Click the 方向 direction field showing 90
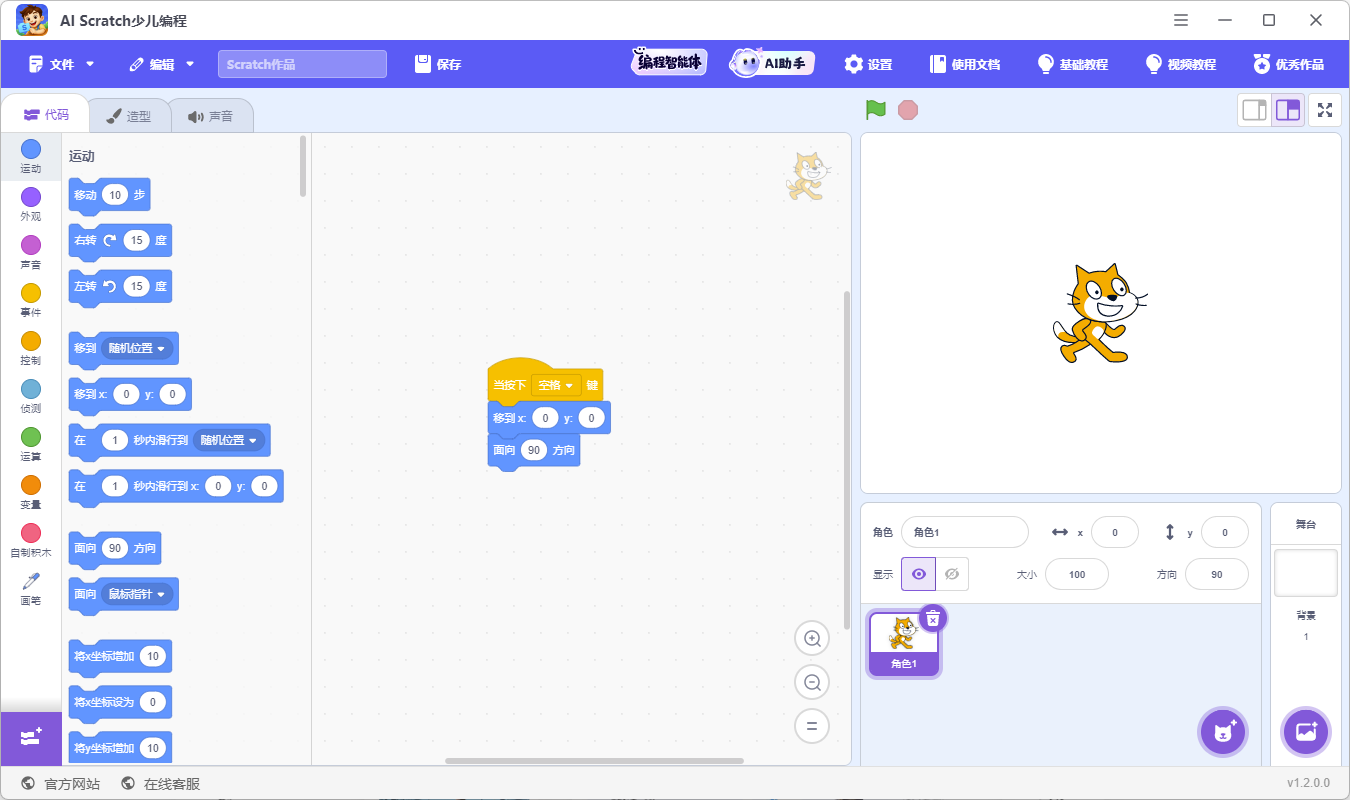Screen dimensions: 1350x800 tap(1216, 574)
